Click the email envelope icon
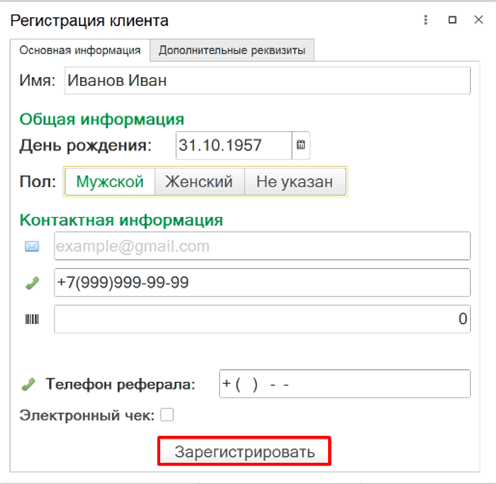Screen dimensions: 496x484 (32, 246)
